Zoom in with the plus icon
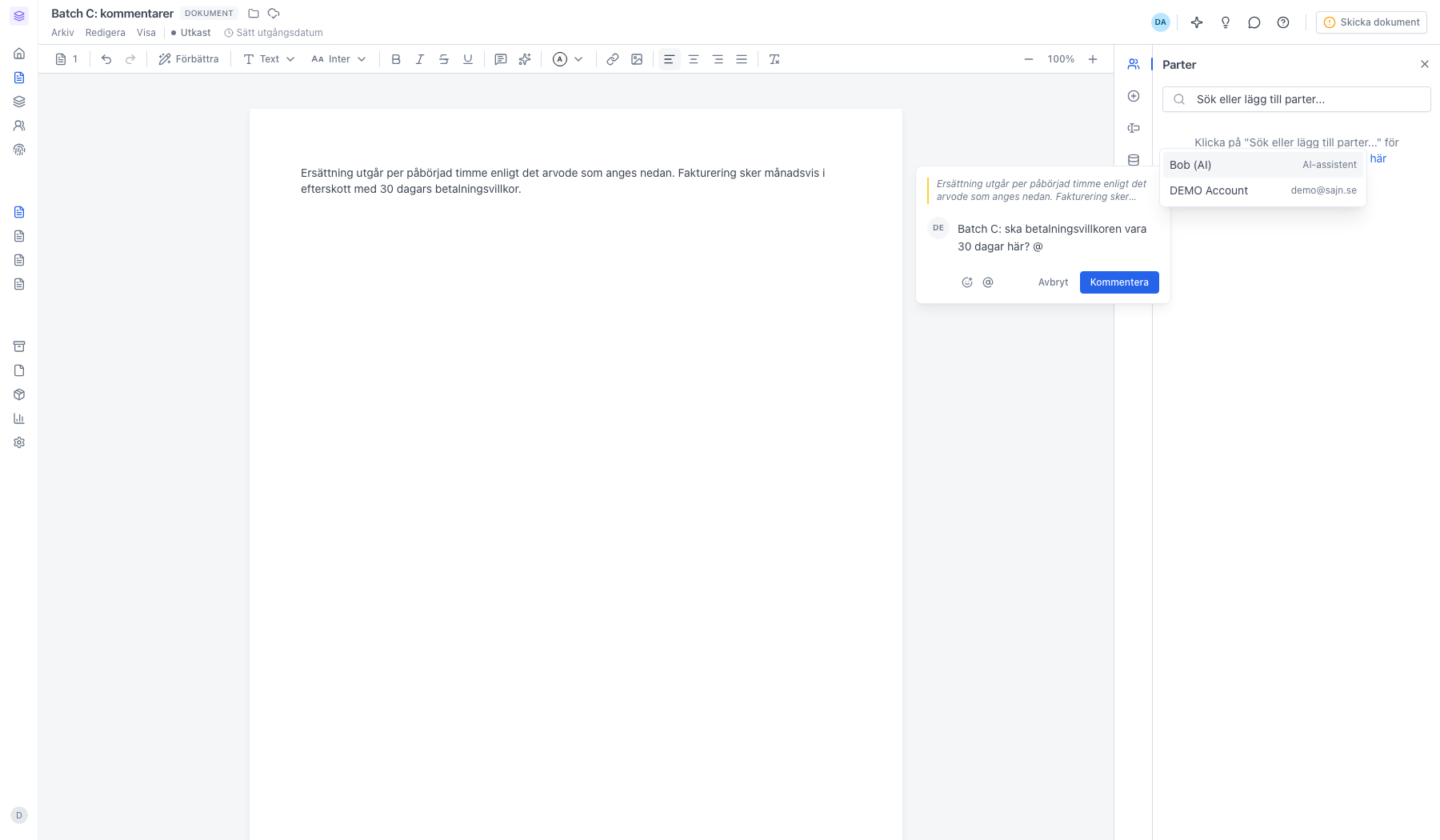The width and height of the screenshot is (1440, 840). pyautogui.click(x=1093, y=59)
